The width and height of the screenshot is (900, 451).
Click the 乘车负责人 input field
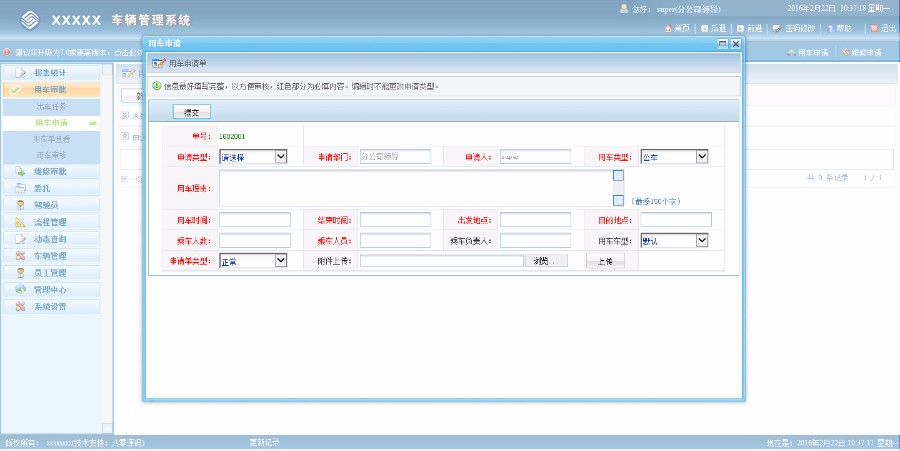536,240
